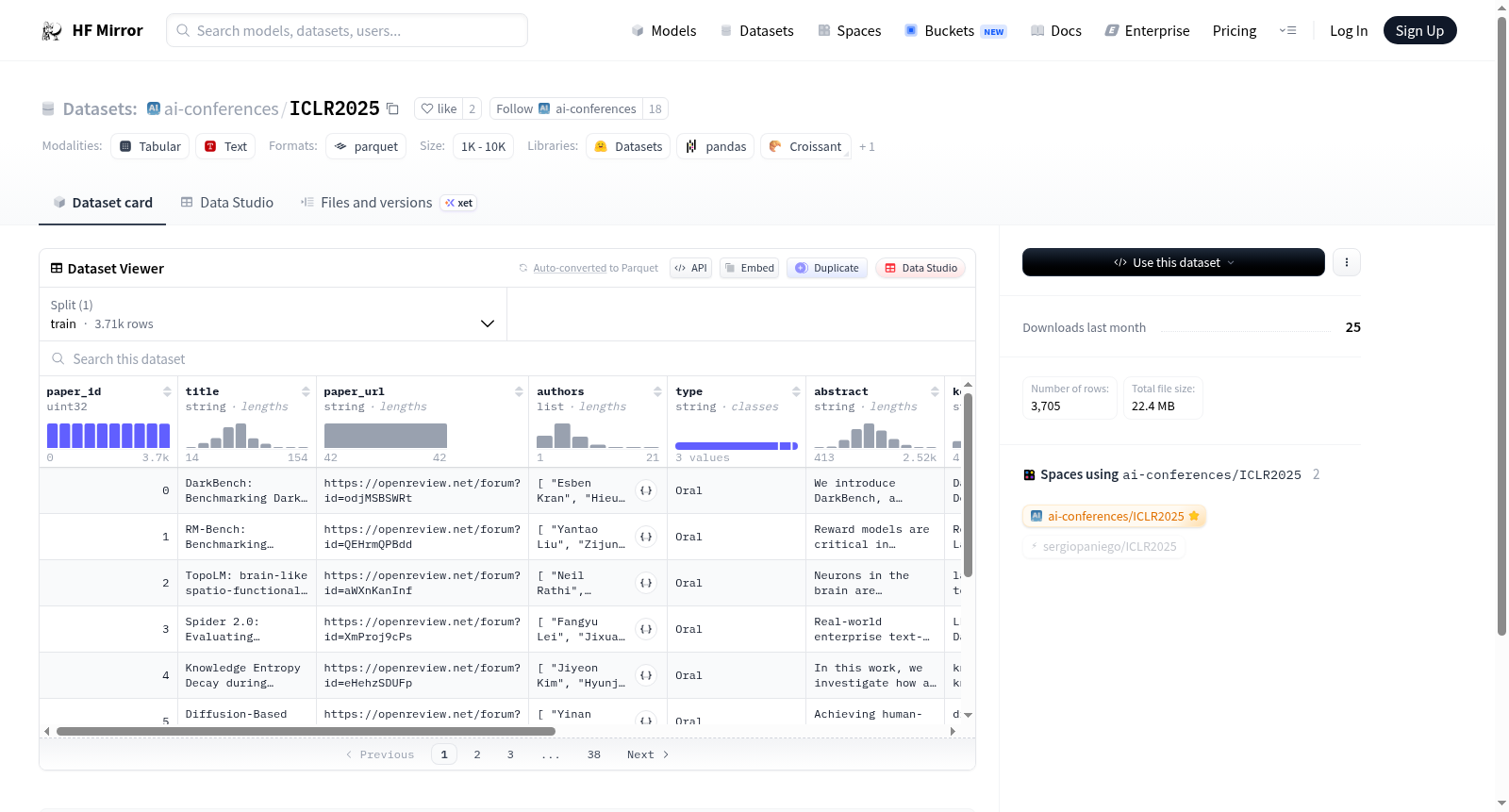The height and width of the screenshot is (812, 1509).
Task: Go to page 2 of the dataset
Action: pos(477,754)
